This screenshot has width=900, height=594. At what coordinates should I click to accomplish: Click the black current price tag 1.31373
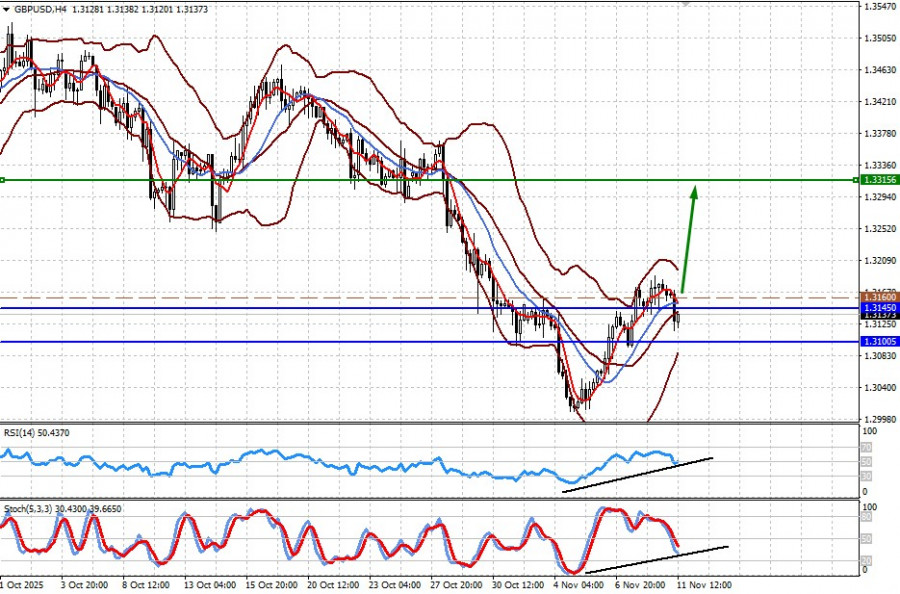(x=880, y=315)
